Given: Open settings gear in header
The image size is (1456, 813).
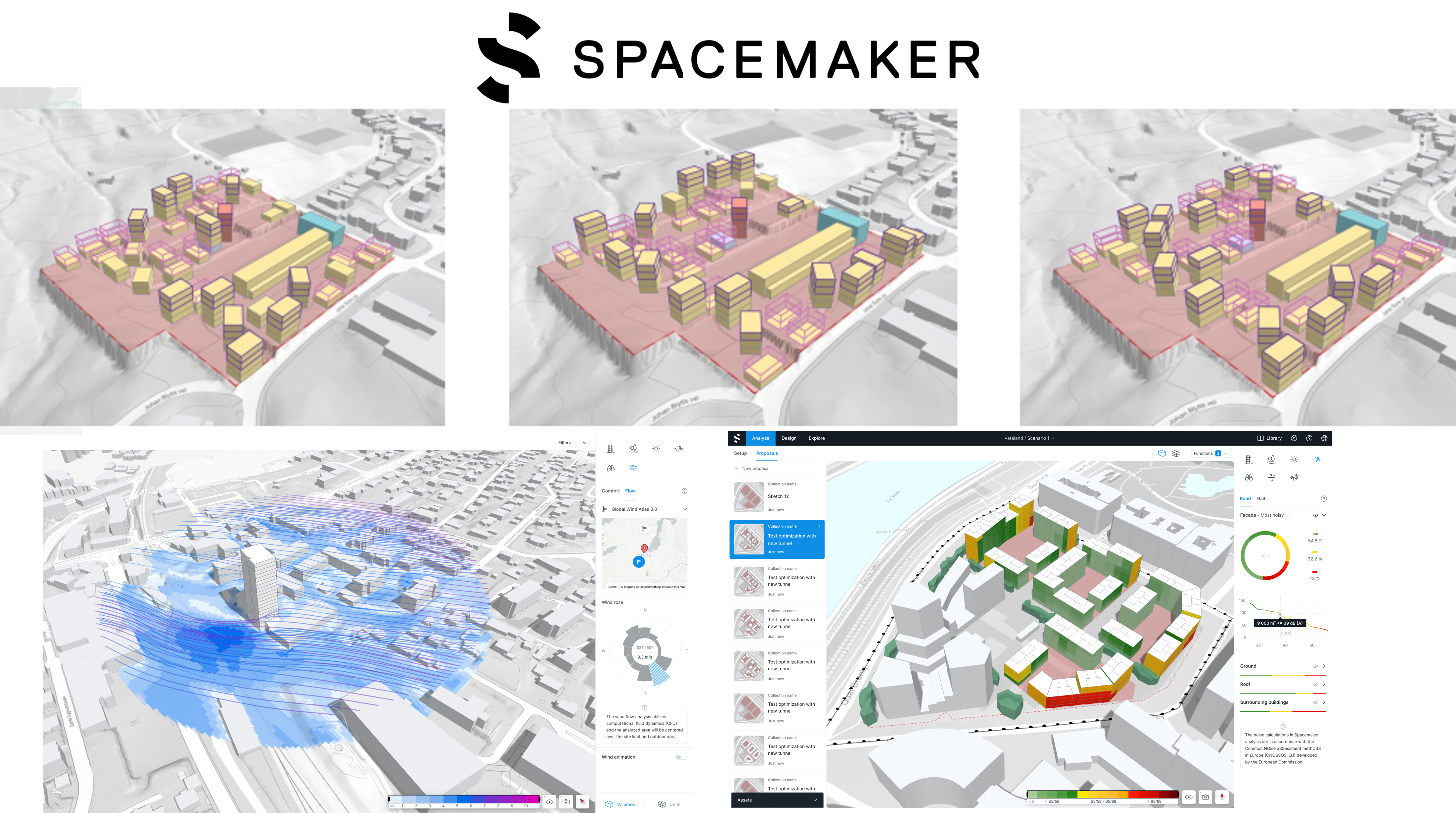Looking at the screenshot, I should [1294, 438].
